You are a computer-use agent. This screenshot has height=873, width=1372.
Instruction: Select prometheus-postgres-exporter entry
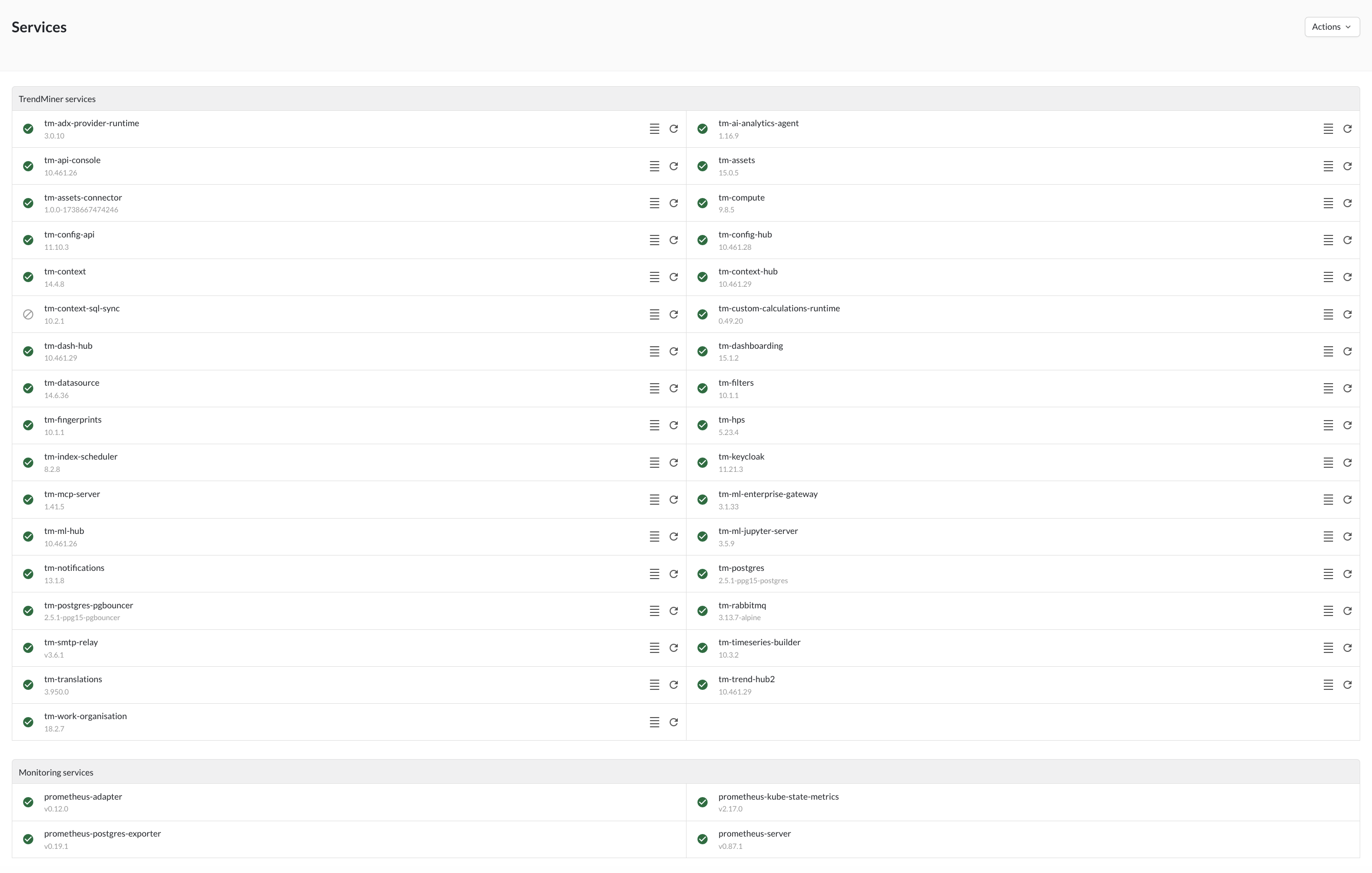[x=349, y=839]
